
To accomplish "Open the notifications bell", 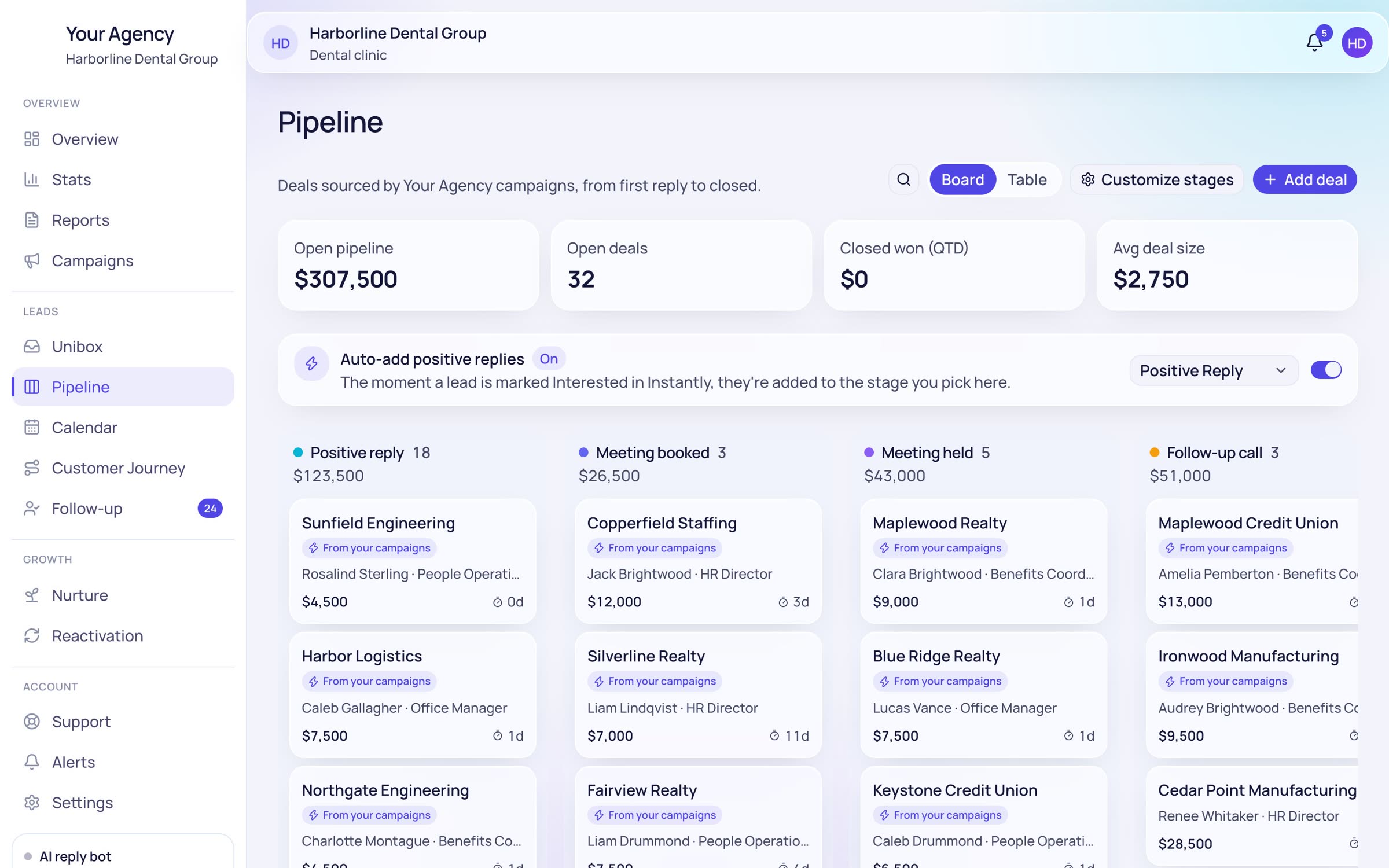I will (1314, 42).
